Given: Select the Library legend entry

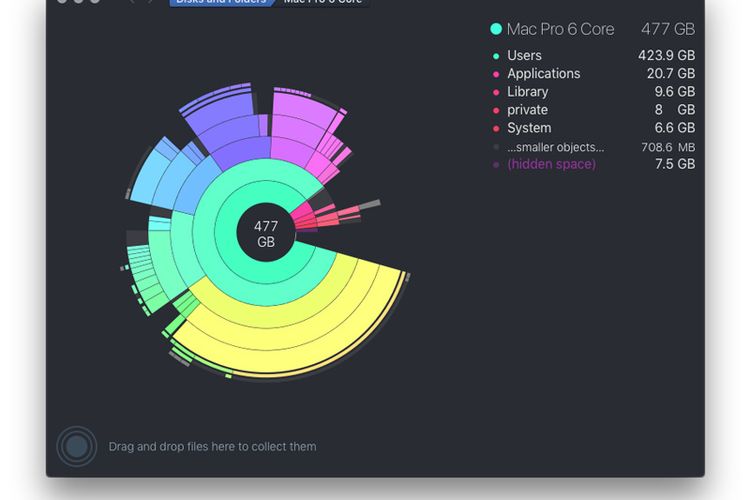Looking at the screenshot, I should (x=594, y=92).
